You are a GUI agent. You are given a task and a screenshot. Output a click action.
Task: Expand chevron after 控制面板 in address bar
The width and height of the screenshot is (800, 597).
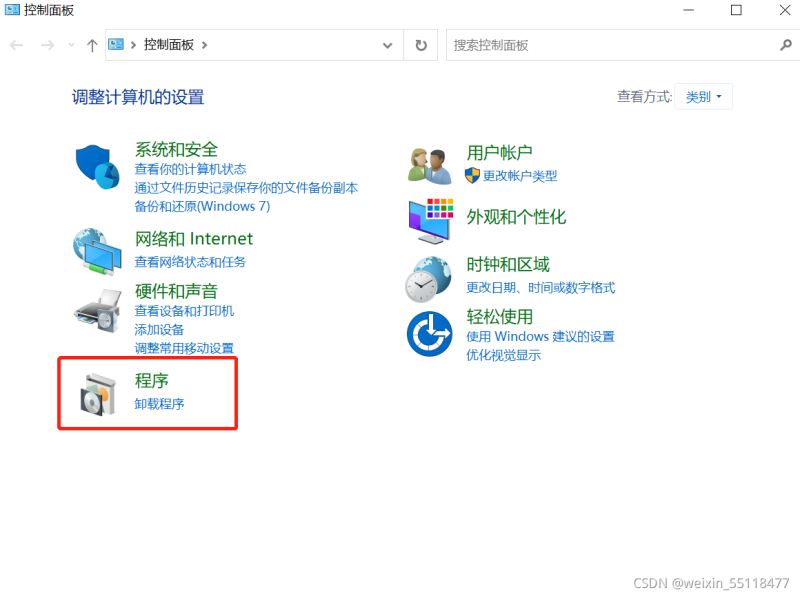point(204,45)
